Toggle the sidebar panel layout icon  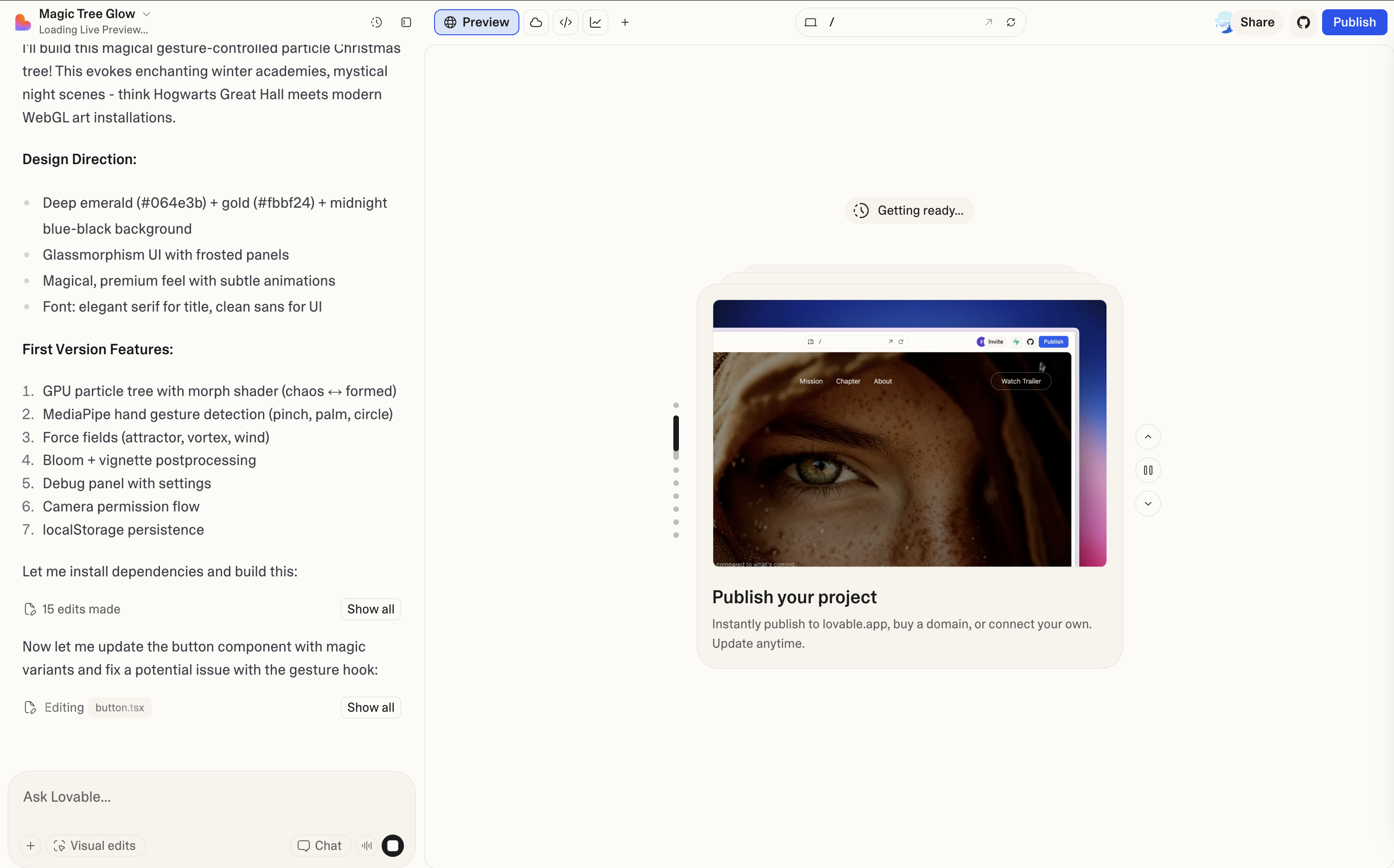point(406,22)
